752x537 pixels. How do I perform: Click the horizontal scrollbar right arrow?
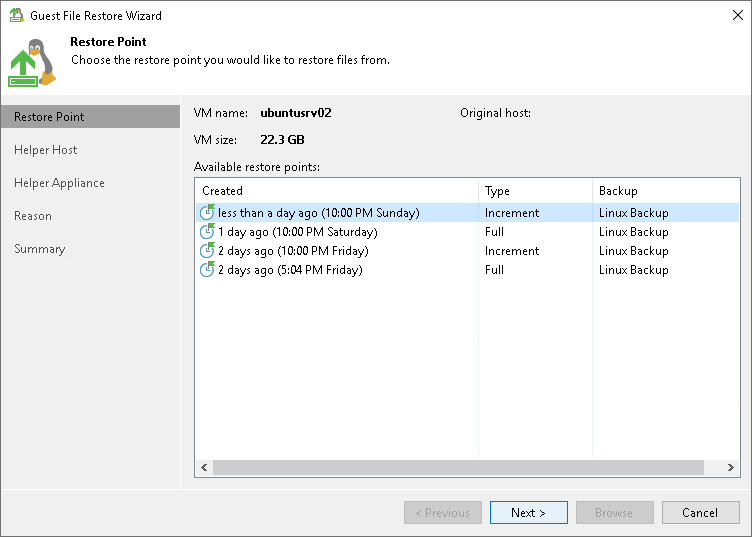[731, 467]
